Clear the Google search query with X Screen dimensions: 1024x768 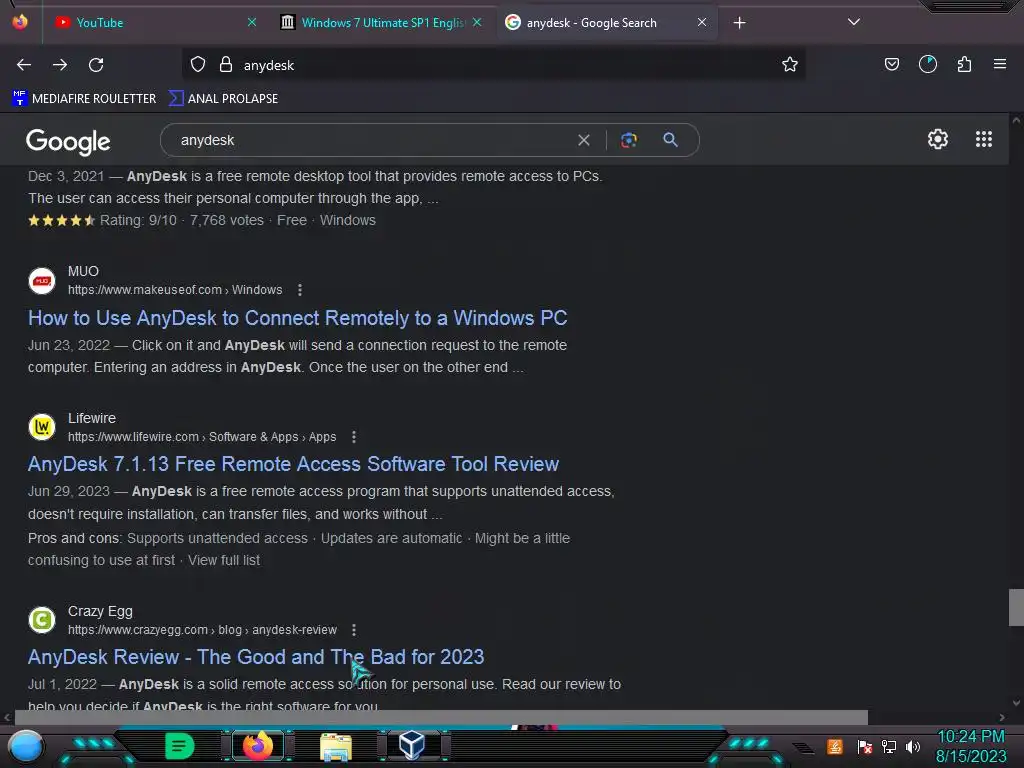tap(584, 140)
